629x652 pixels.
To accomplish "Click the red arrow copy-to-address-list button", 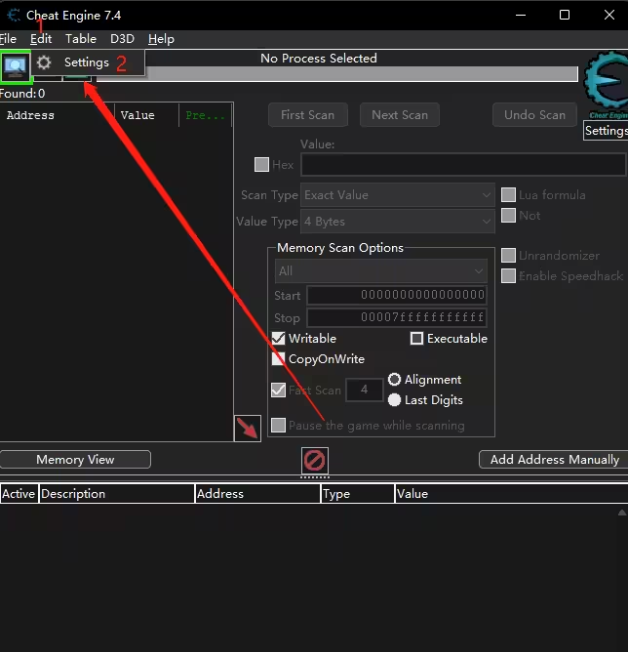I will 248,428.
